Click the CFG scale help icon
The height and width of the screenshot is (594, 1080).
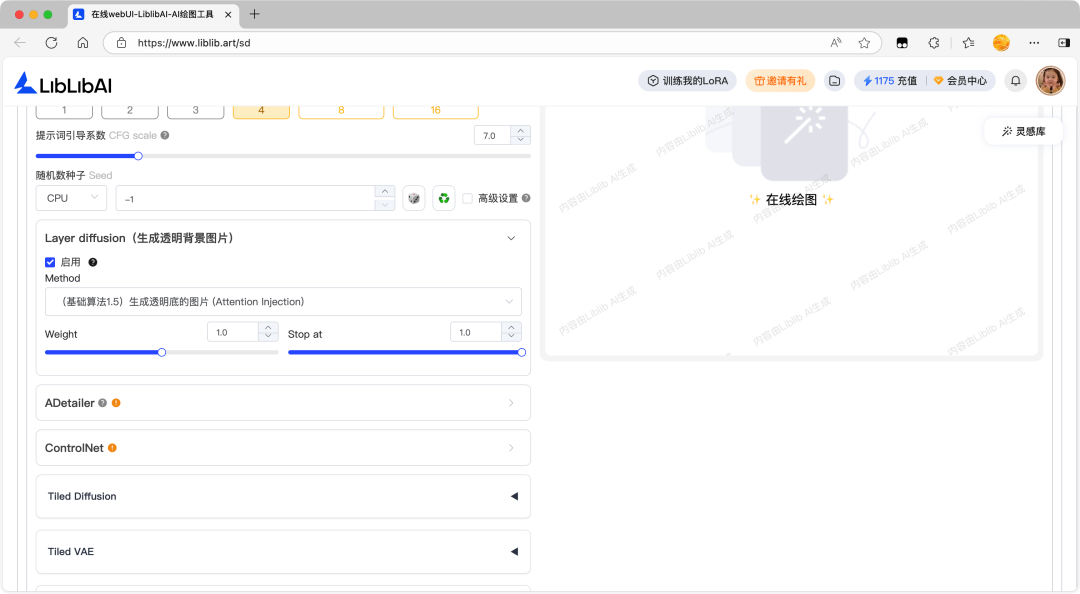[x=165, y=135]
